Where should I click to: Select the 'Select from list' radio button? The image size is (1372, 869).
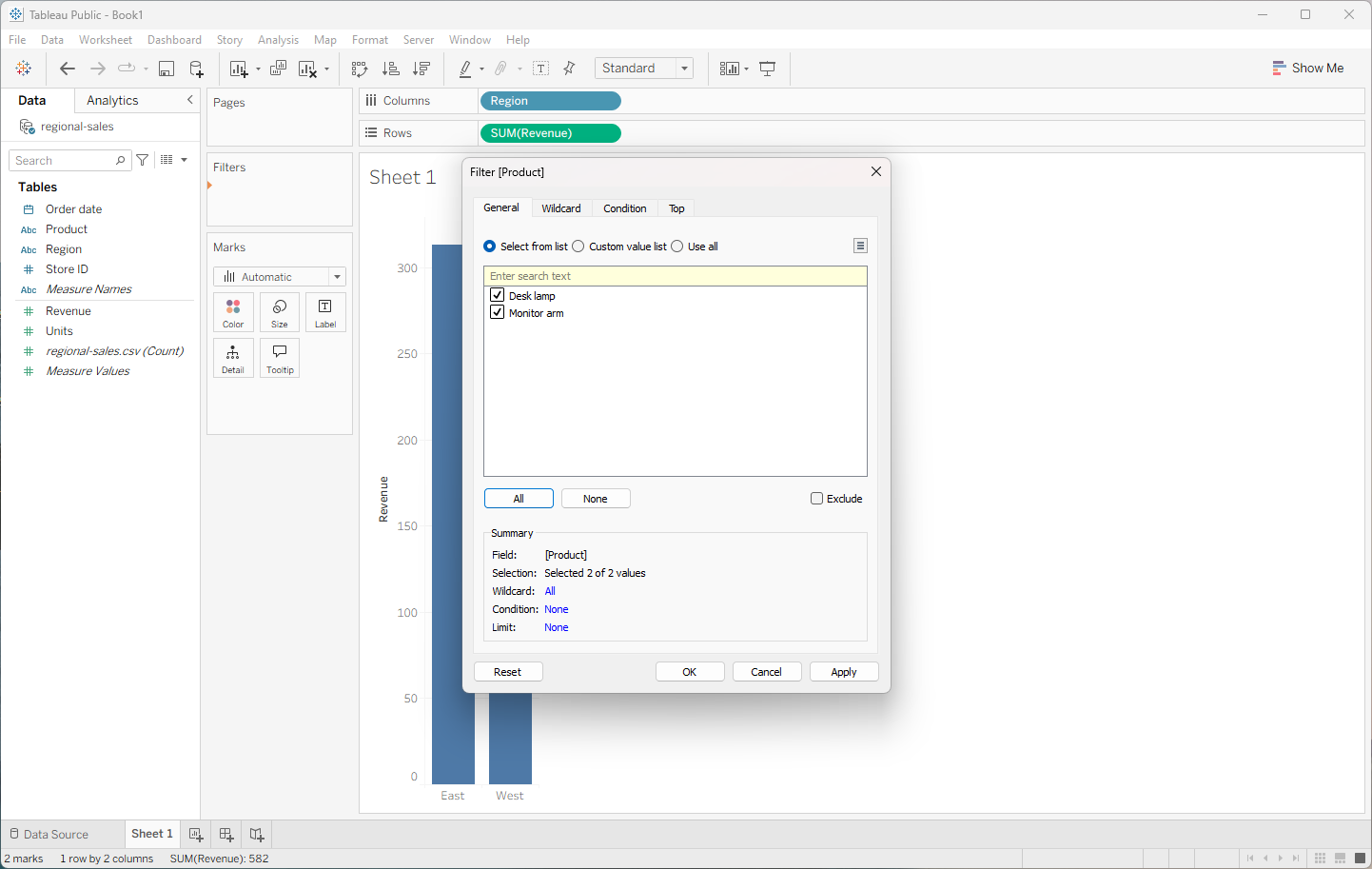coord(490,247)
